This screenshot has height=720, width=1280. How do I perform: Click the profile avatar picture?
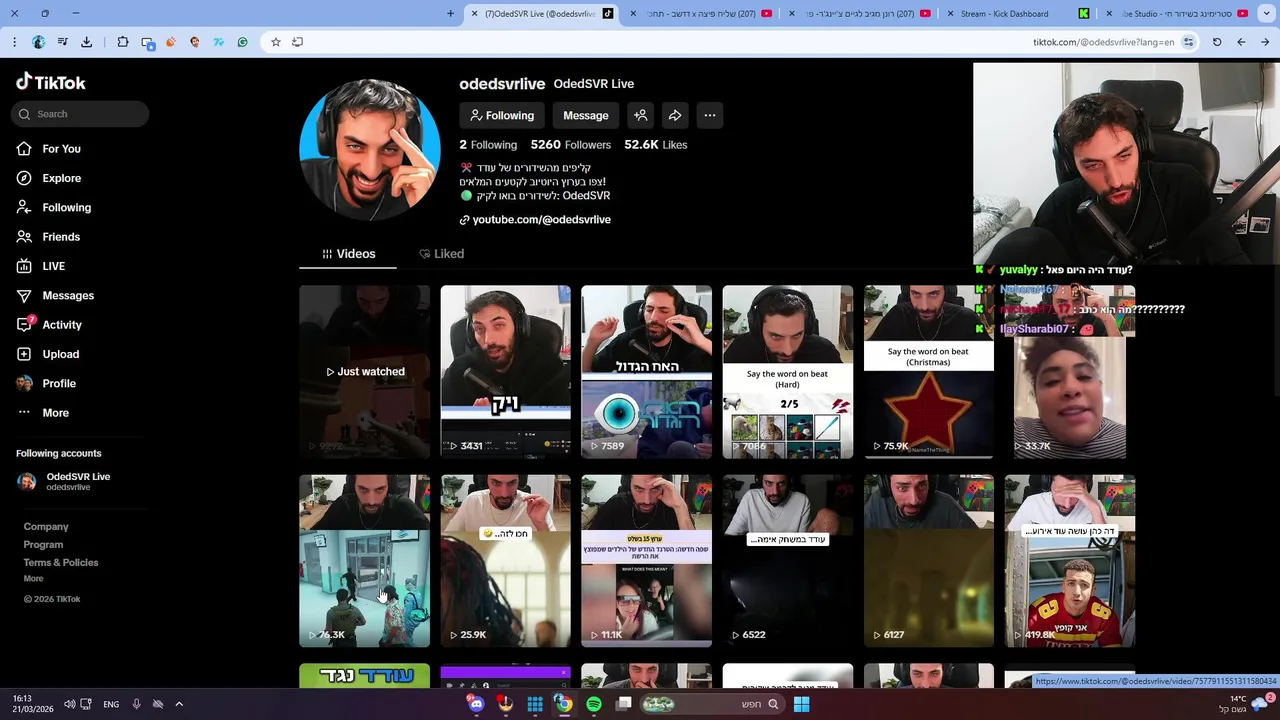(x=370, y=150)
